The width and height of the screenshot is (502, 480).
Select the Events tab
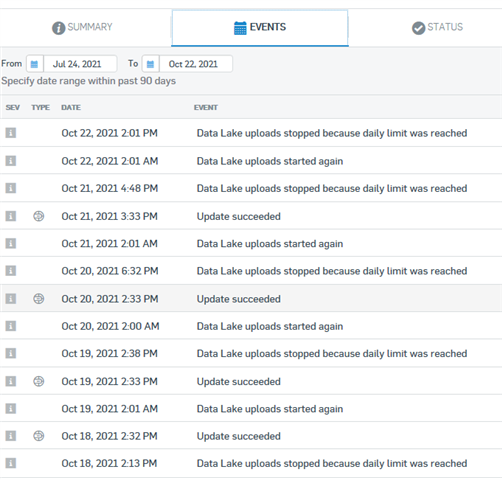pyautogui.click(x=260, y=28)
